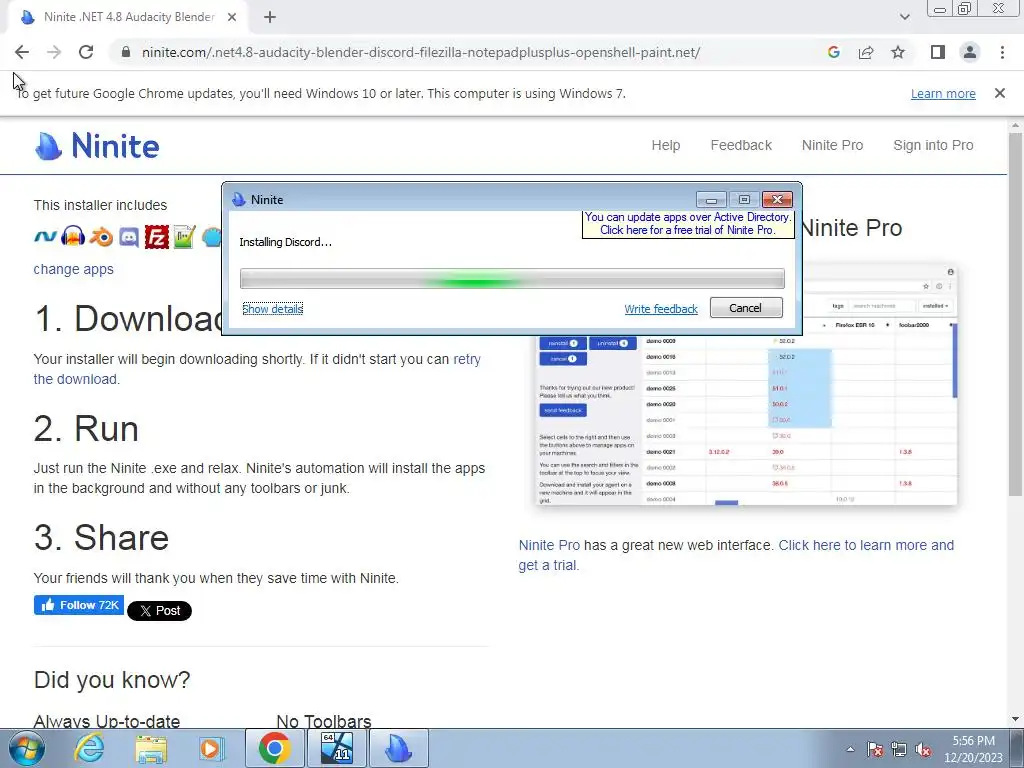Open Windows Media Player on the taskbar

click(x=212, y=748)
